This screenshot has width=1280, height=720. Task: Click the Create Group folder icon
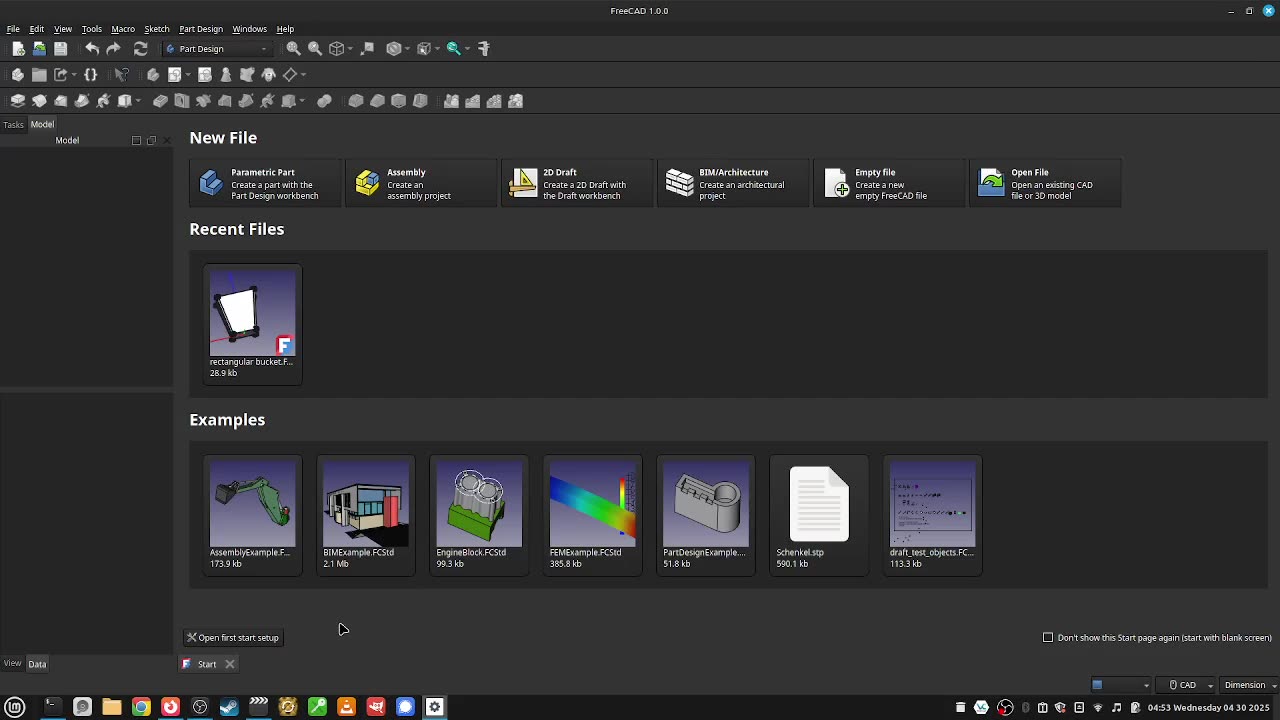[x=39, y=75]
